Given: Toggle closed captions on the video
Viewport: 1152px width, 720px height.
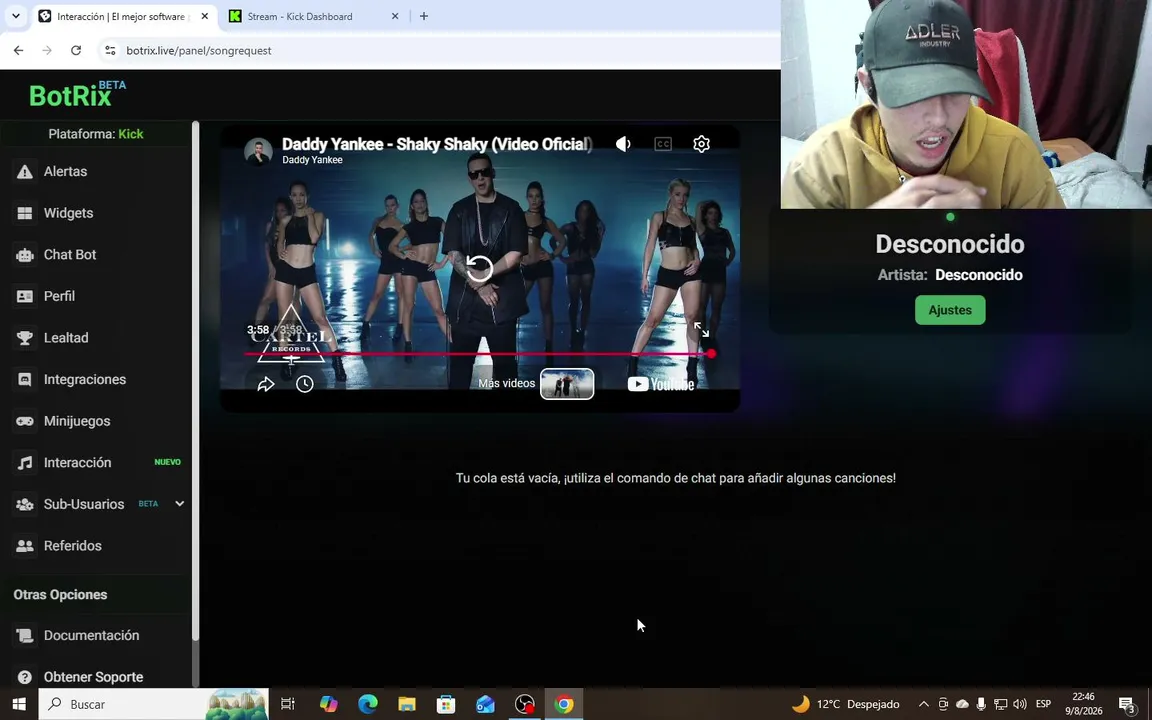Looking at the screenshot, I should [663, 144].
